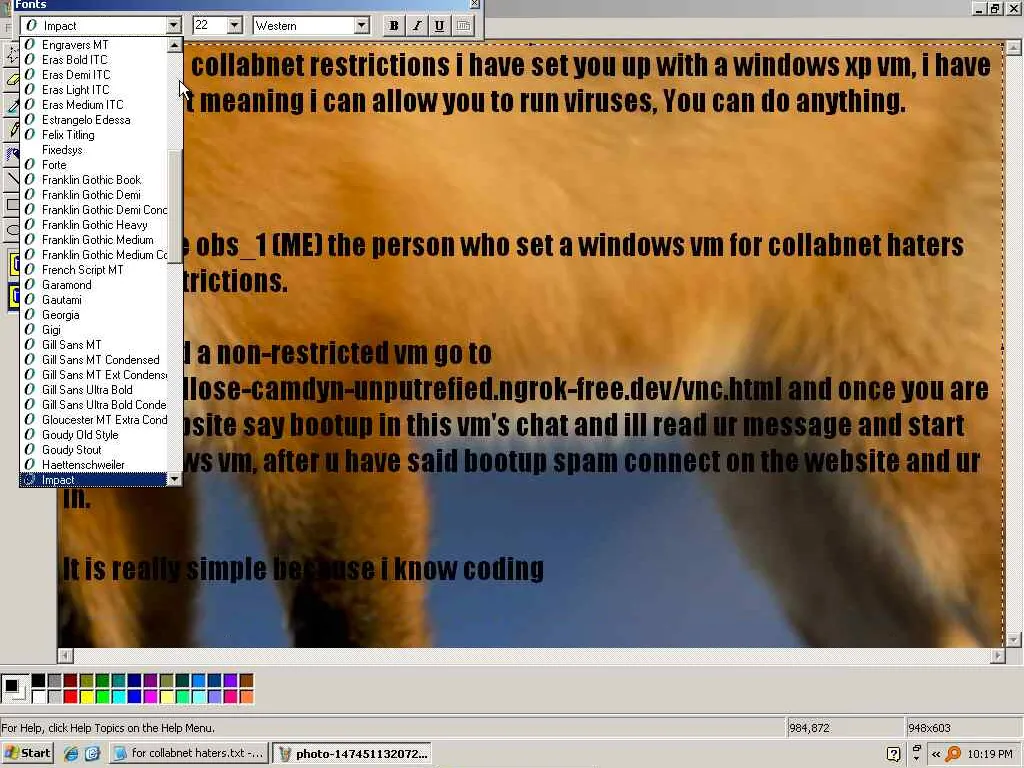This screenshot has height=768, width=1024.
Task: Select Gill Sans Ultra Bold font
Action: pos(93,390)
